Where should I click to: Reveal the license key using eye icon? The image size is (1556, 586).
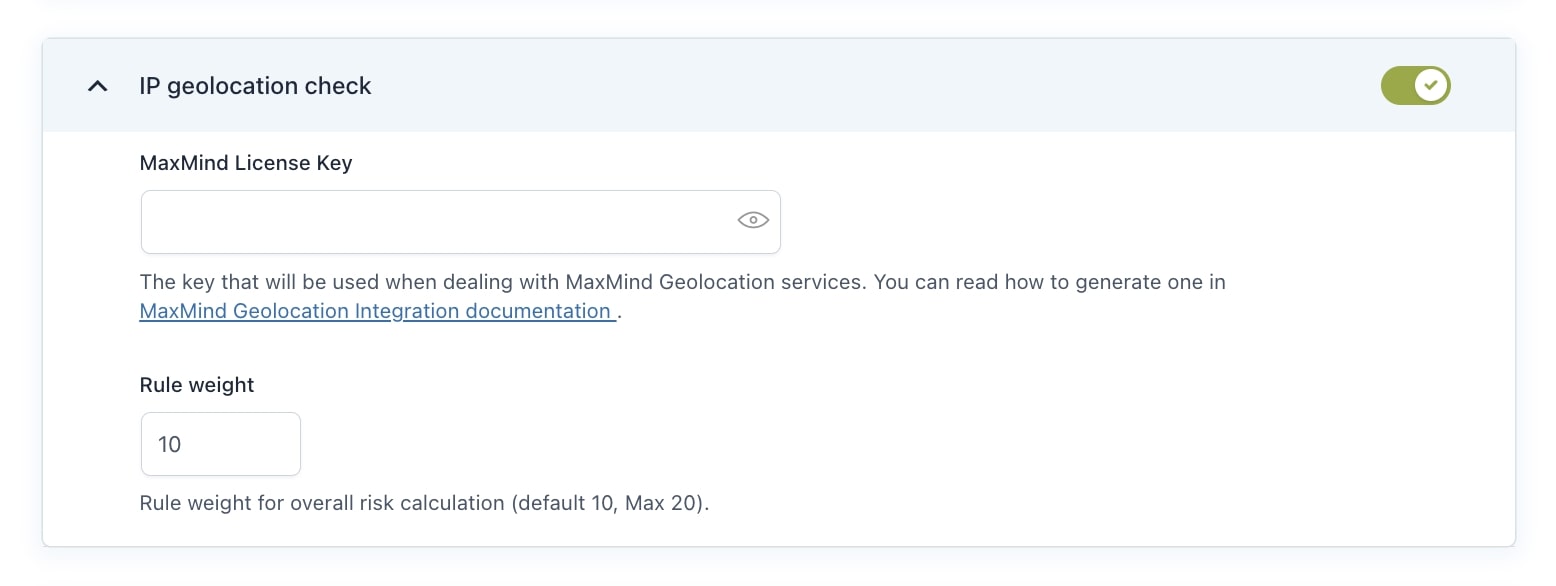(x=752, y=220)
